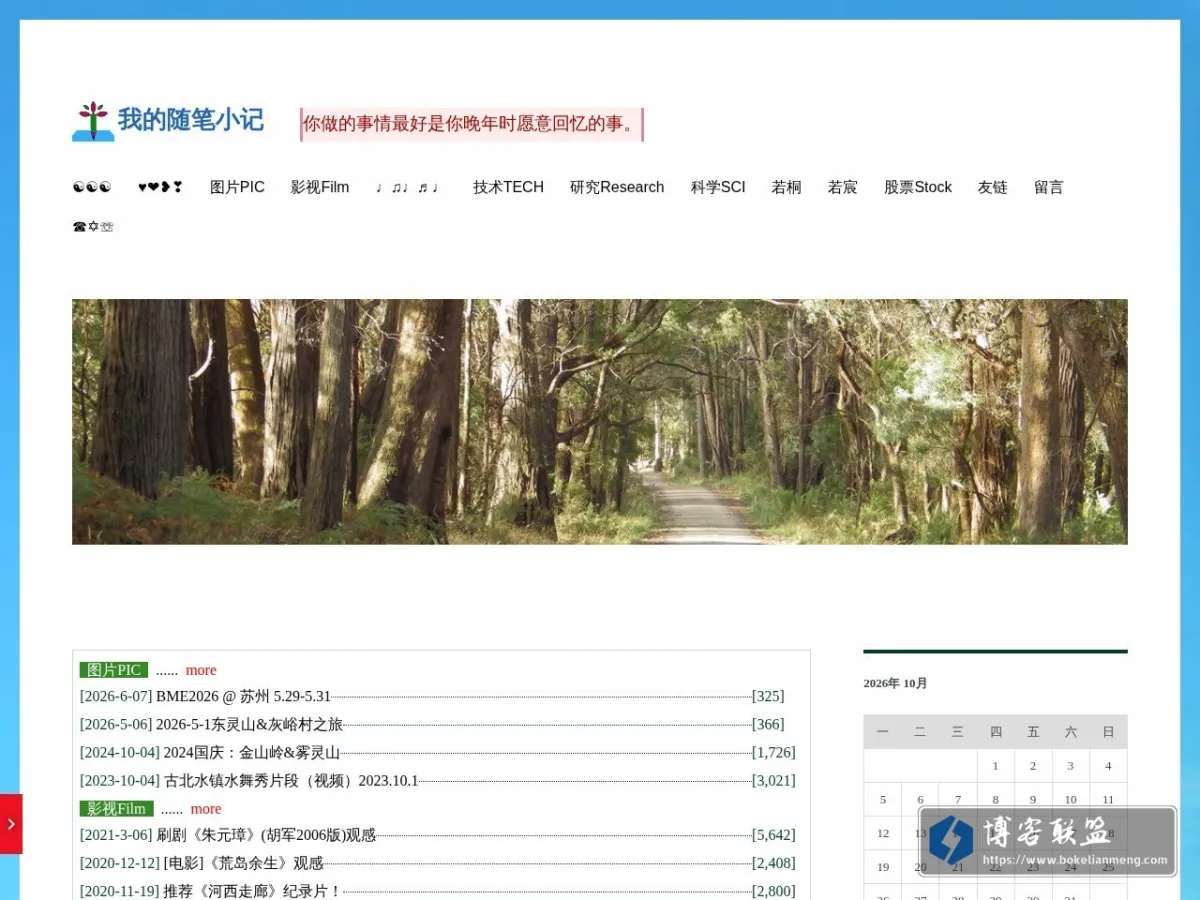1200x900 pixels.
Task: Expand the red side panel arrow
Action: pos(11,824)
